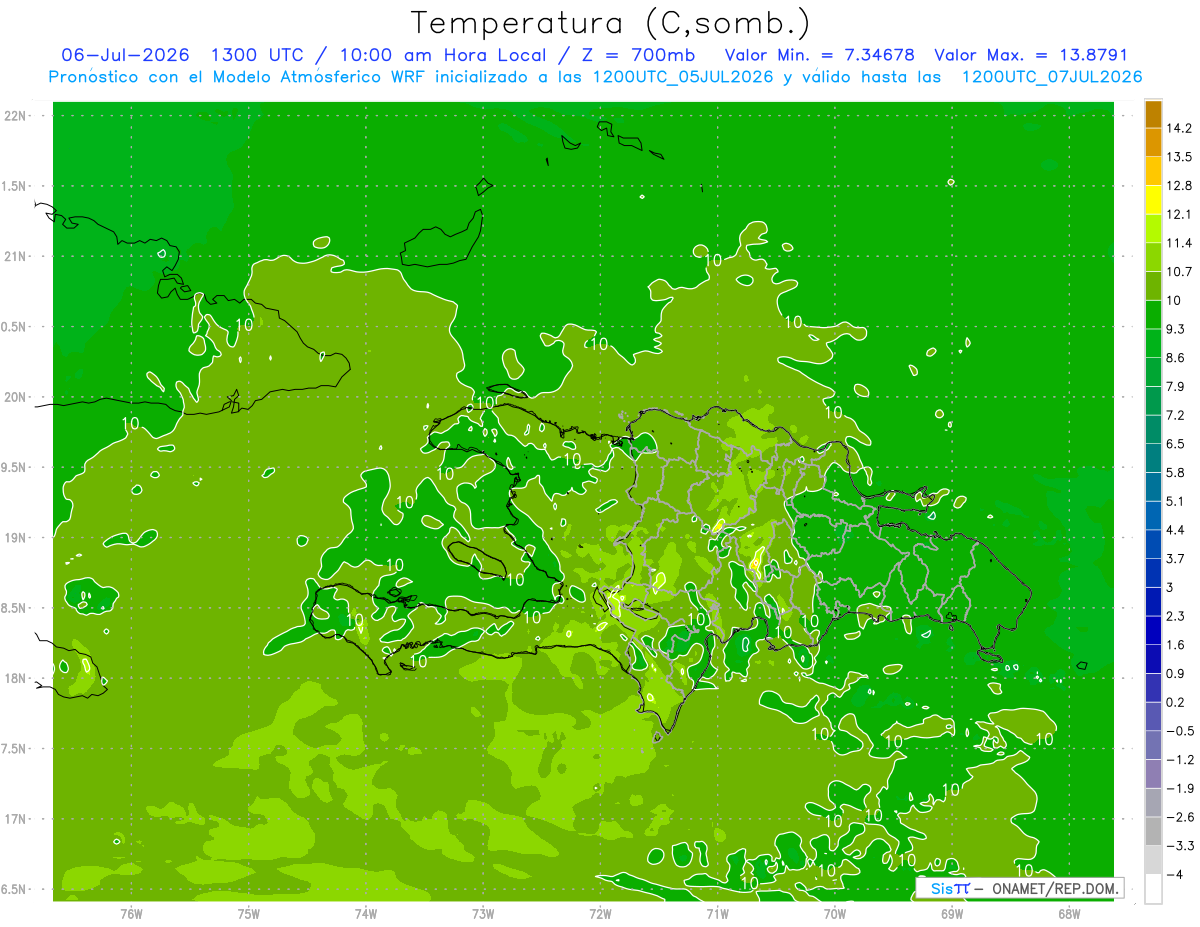Click the lime legend swatch between 11.4 and 12.1
1200x927 pixels.
pos(1153,229)
